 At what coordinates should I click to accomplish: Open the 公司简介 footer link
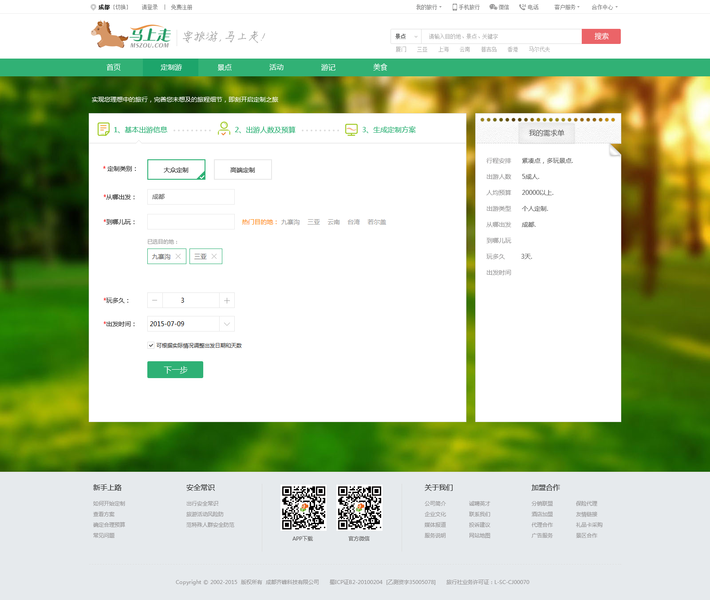435,503
